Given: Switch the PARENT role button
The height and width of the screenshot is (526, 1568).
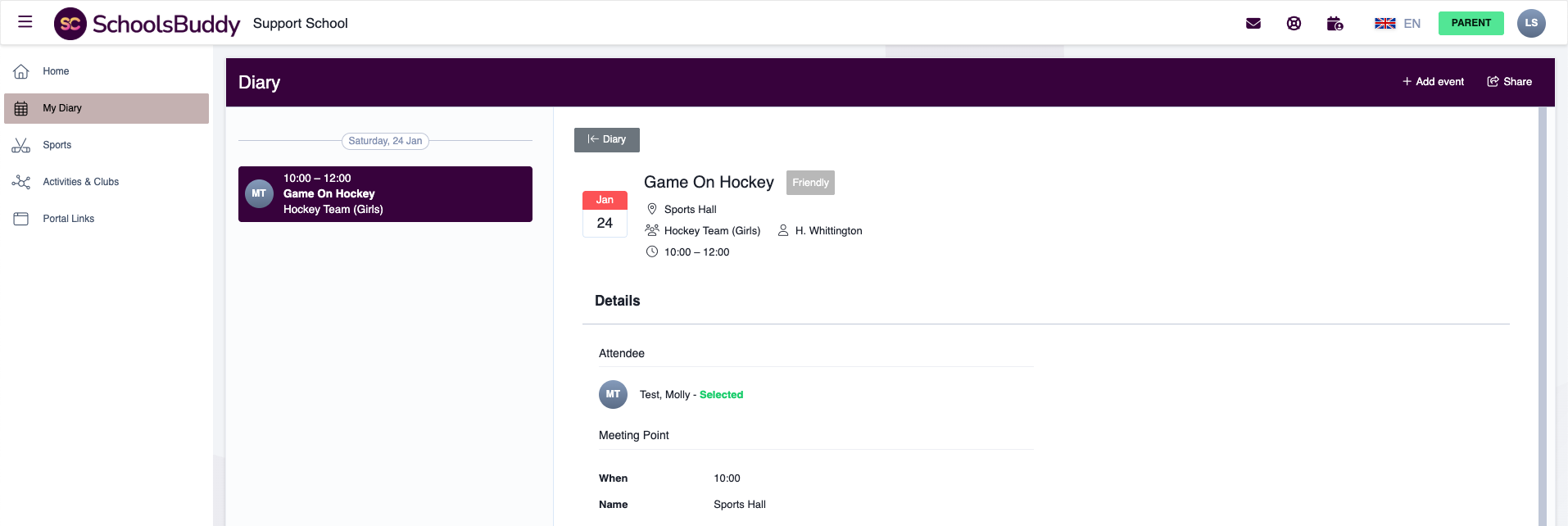Looking at the screenshot, I should (x=1471, y=23).
